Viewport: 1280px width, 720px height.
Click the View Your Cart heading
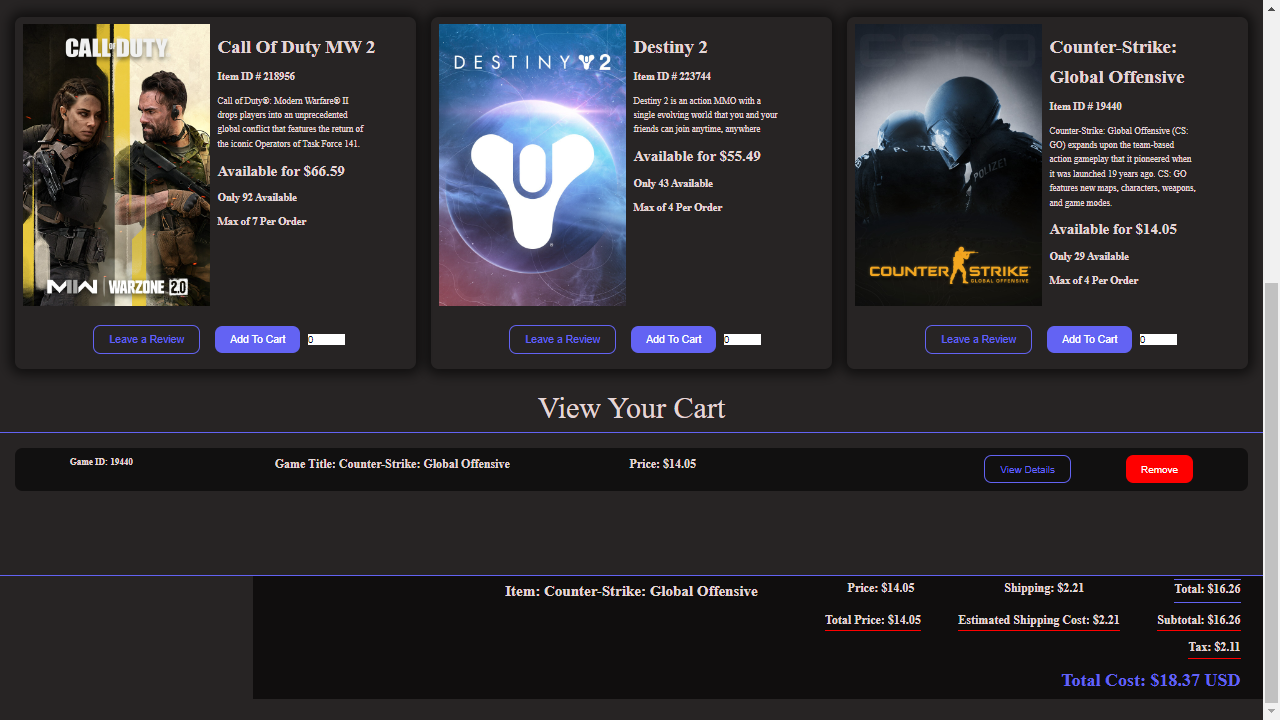631,408
